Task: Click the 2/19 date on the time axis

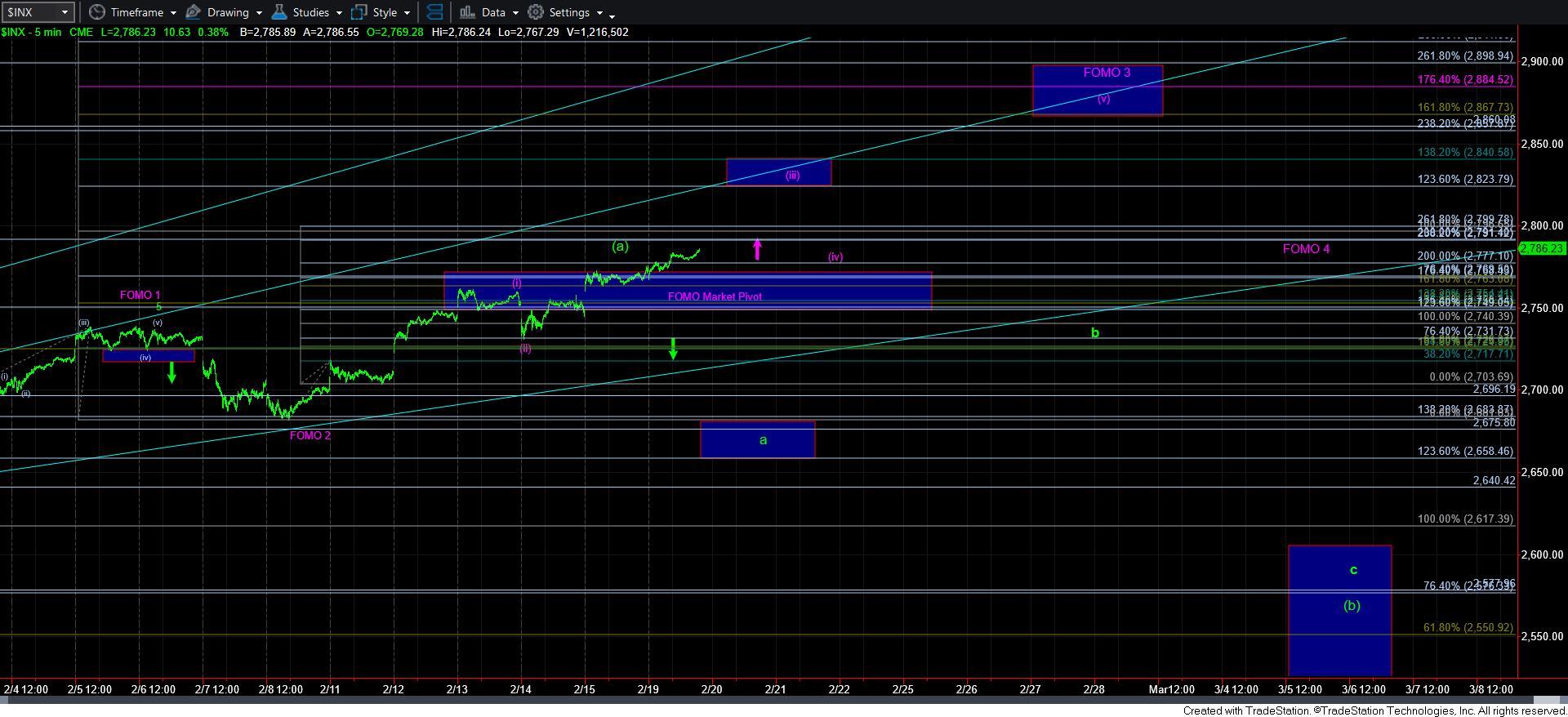Action: pyautogui.click(x=648, y=689)
